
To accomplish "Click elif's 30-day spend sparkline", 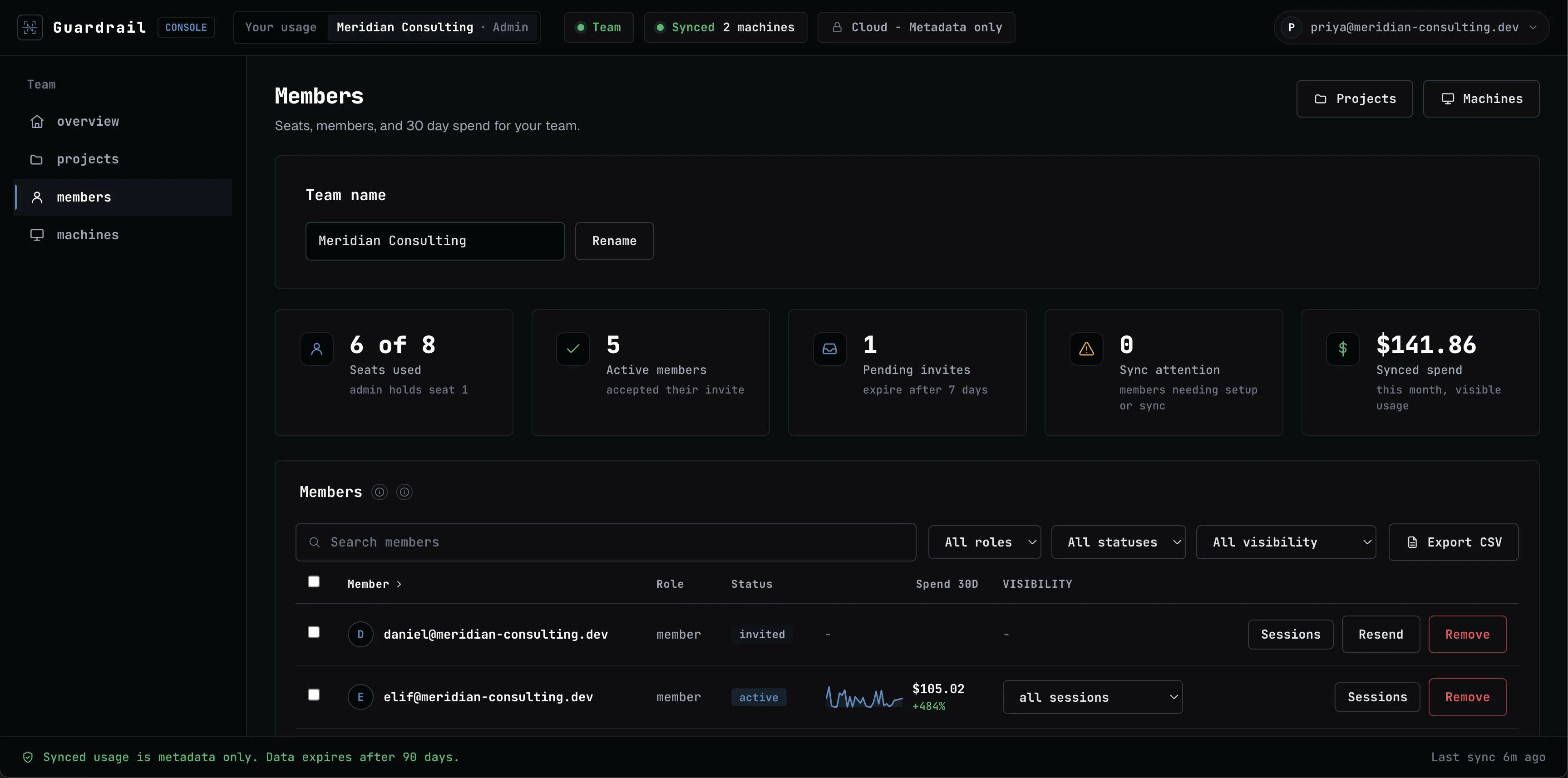I will tap(864, 698).
